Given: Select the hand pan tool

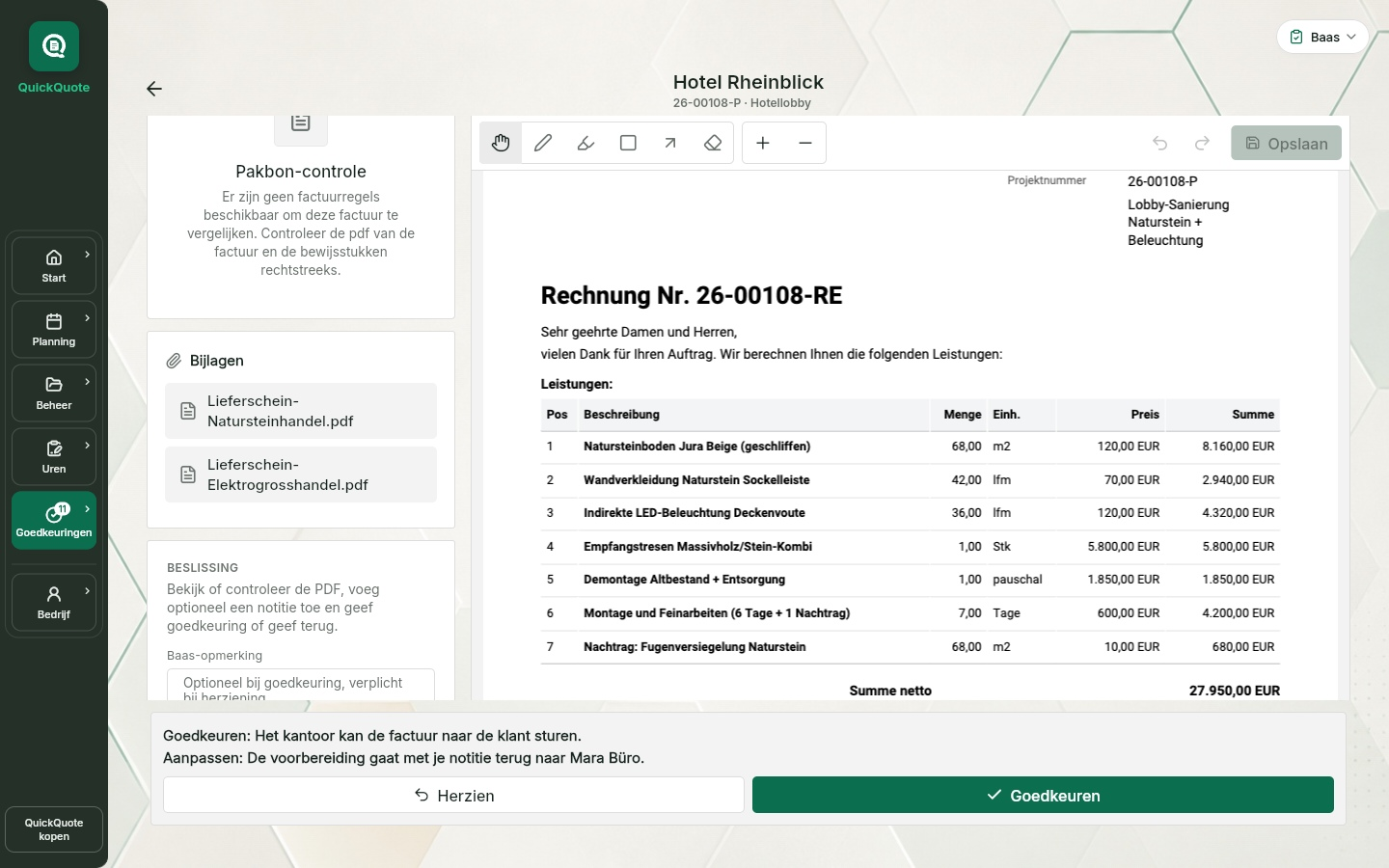Looking at the screenshot, I should (501, 143).
